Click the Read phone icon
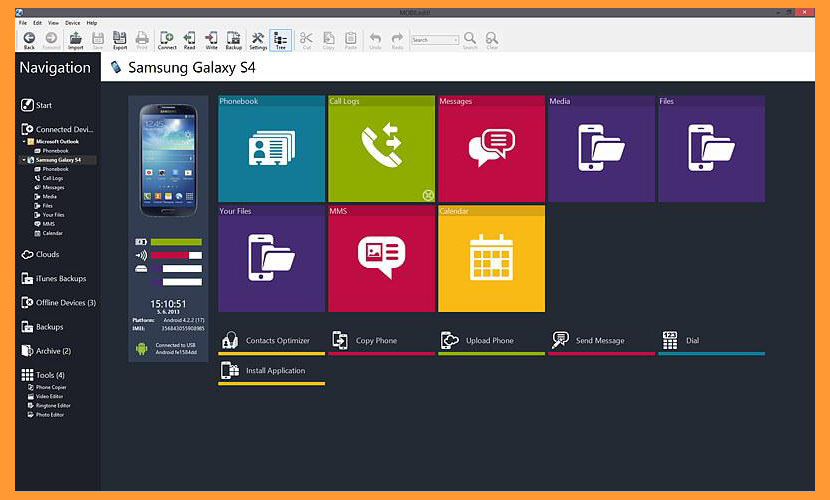This screenshot has height=500, width=830. [x=189, y=40]
